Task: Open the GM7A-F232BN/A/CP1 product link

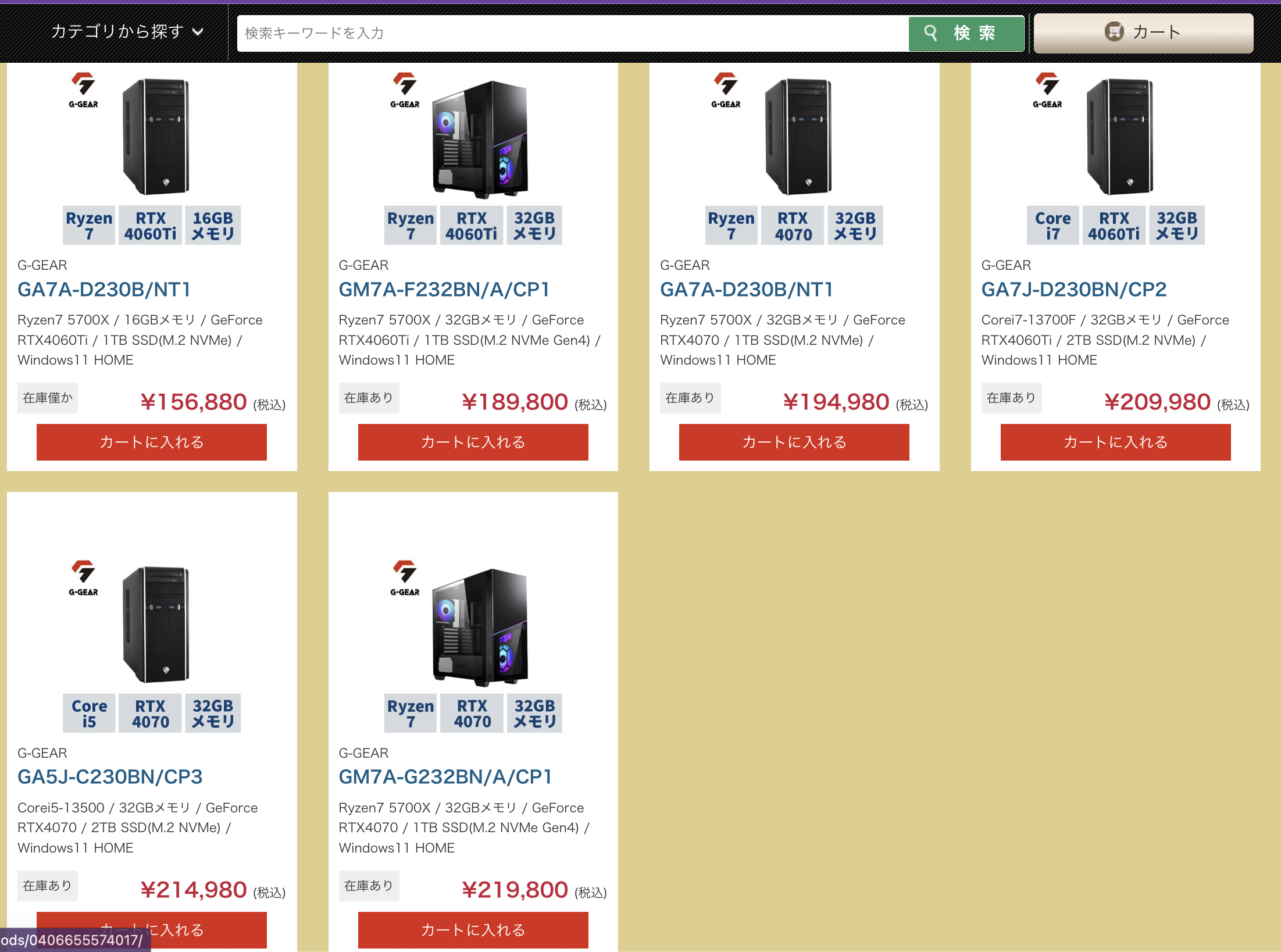Action: click(x=445, y=289)
